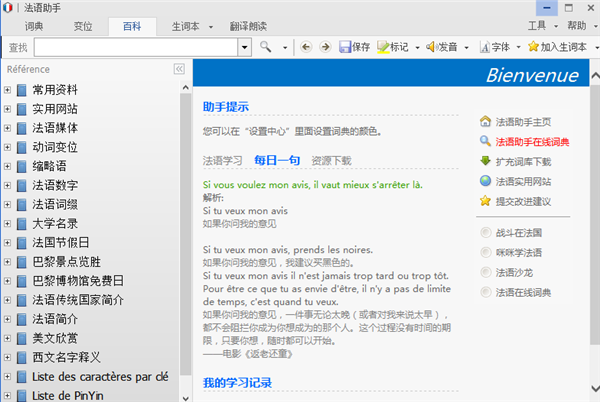Select the 法语沙龙 radio option

(485, 273)
